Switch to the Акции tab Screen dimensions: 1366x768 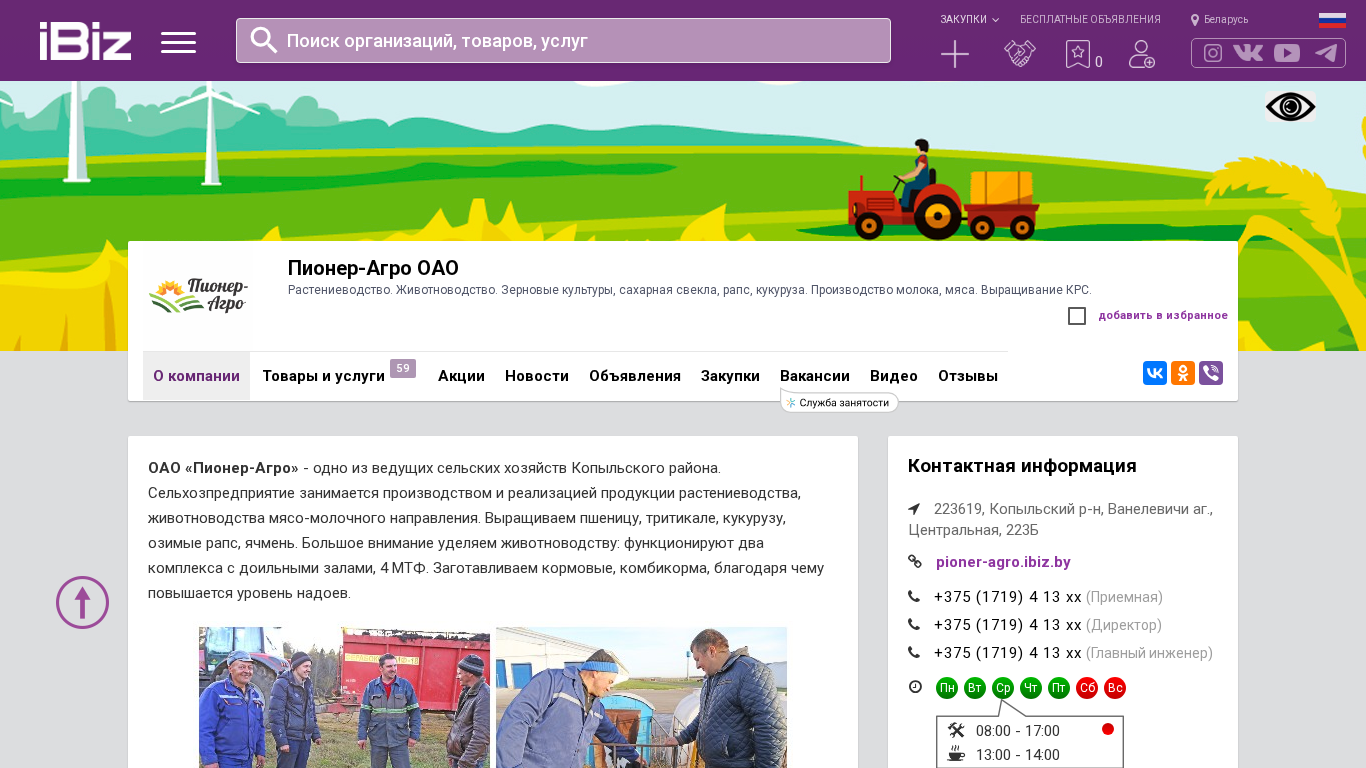coord(461,376)
